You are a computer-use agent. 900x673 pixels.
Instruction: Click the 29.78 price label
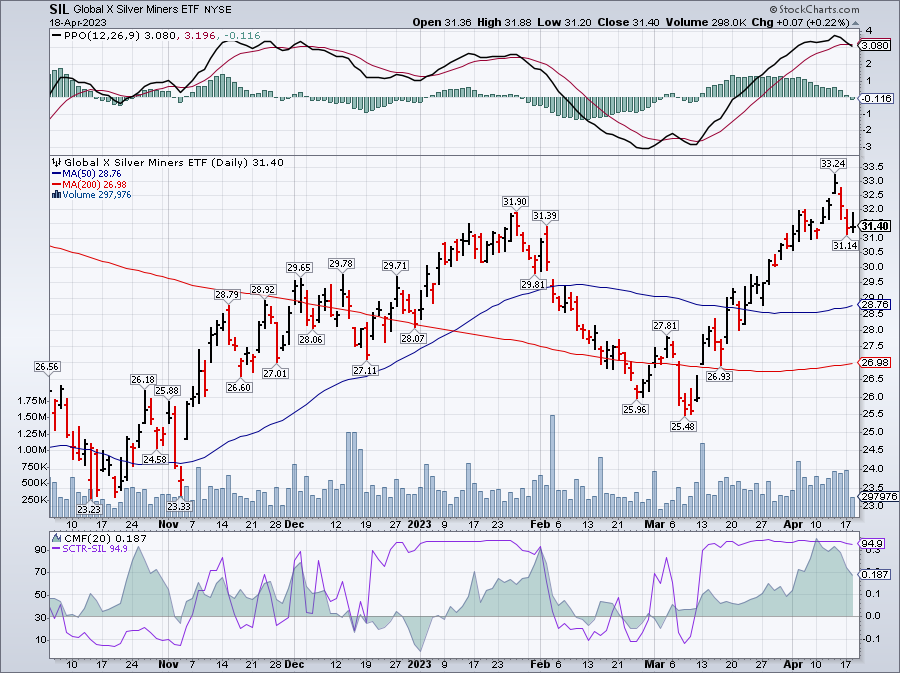341,263
